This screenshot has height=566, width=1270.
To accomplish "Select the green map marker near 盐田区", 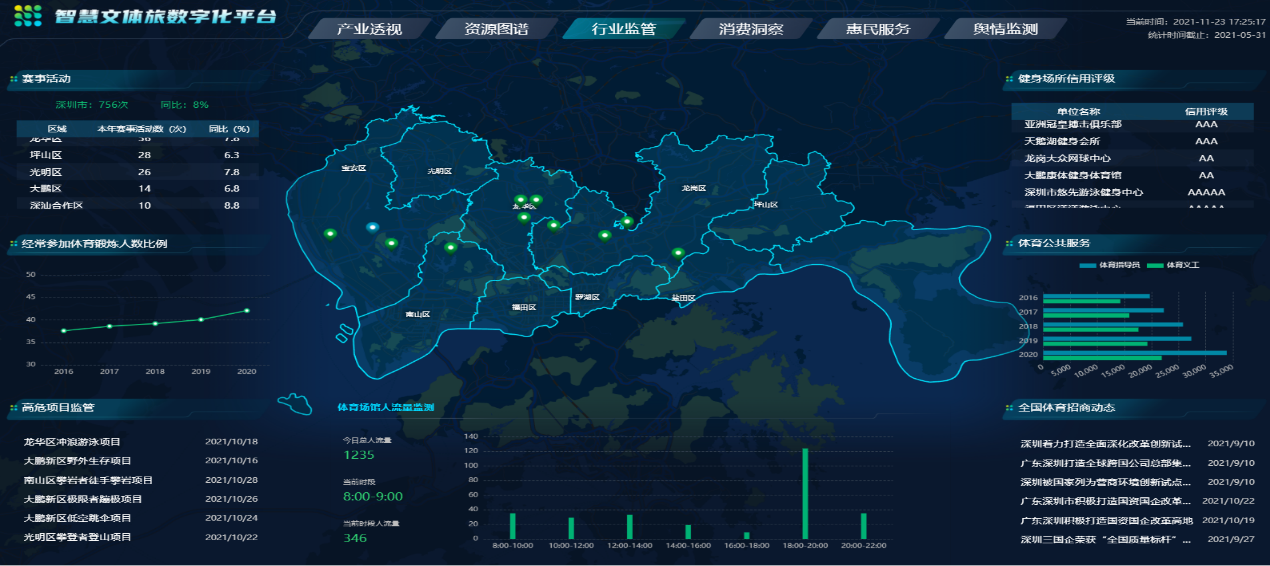I will (678, 253).
